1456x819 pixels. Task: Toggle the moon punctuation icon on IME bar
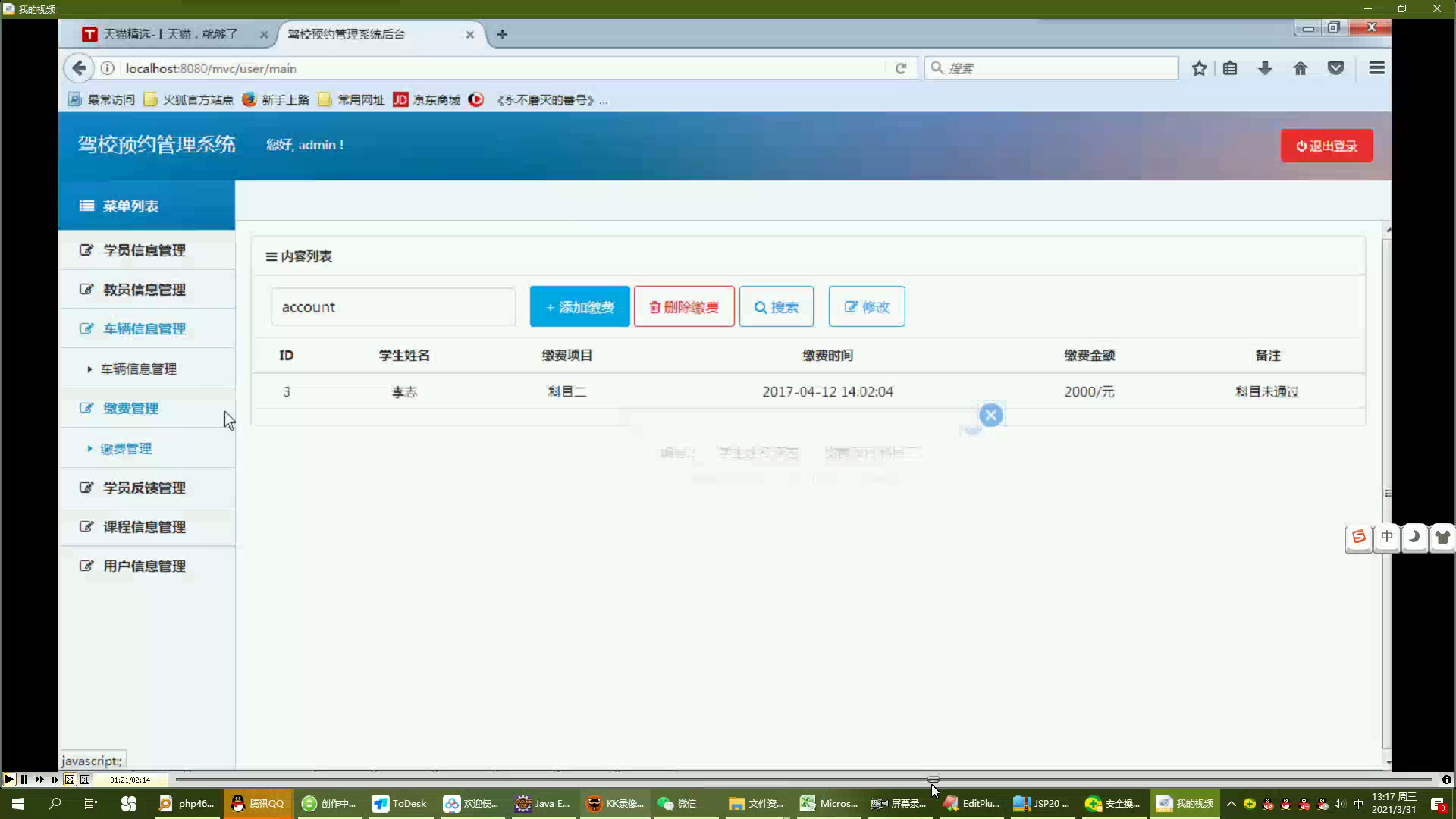[1415, 537]
